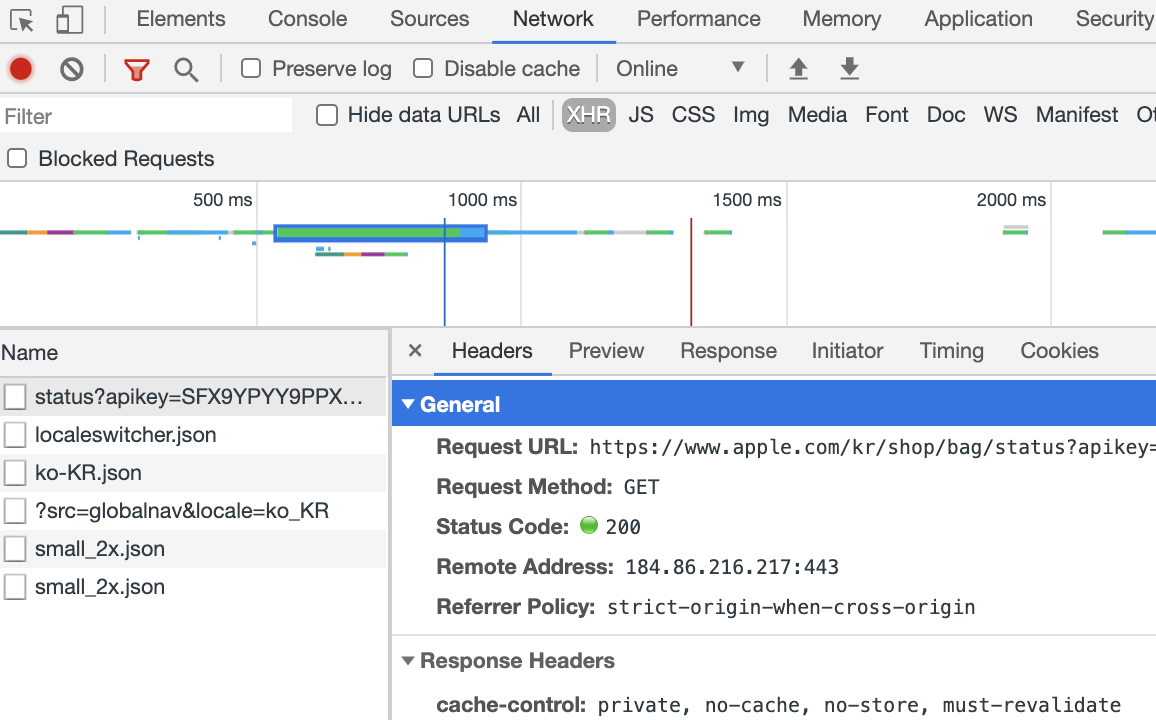Import HAR file with upload arrow
This screenshot has height=720, width=1156.
coord(798,69)
